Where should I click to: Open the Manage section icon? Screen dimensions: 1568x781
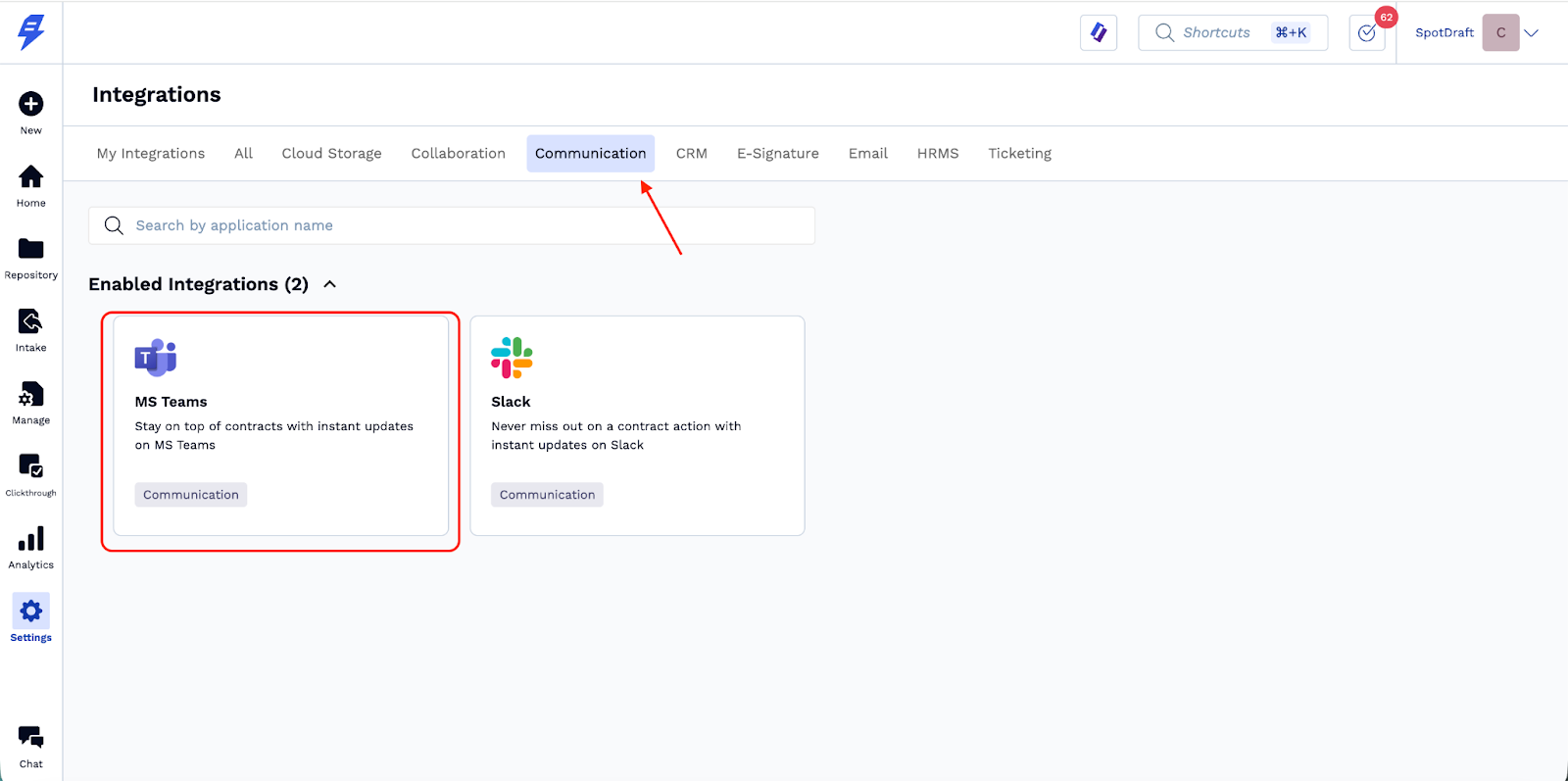point(31,395)
